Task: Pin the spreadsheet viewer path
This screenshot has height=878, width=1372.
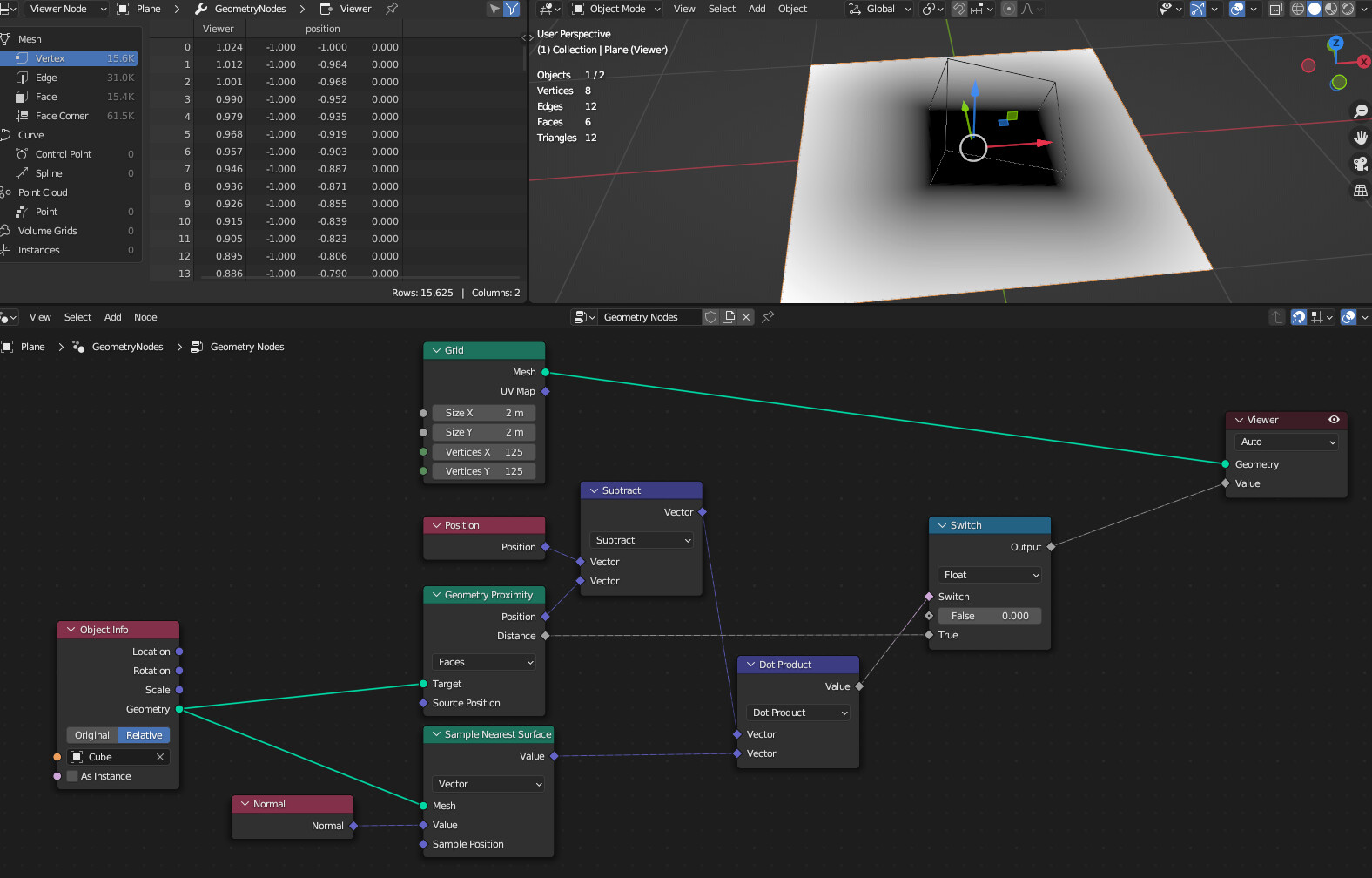Action: pyautogui.click(x=392, y=9)
